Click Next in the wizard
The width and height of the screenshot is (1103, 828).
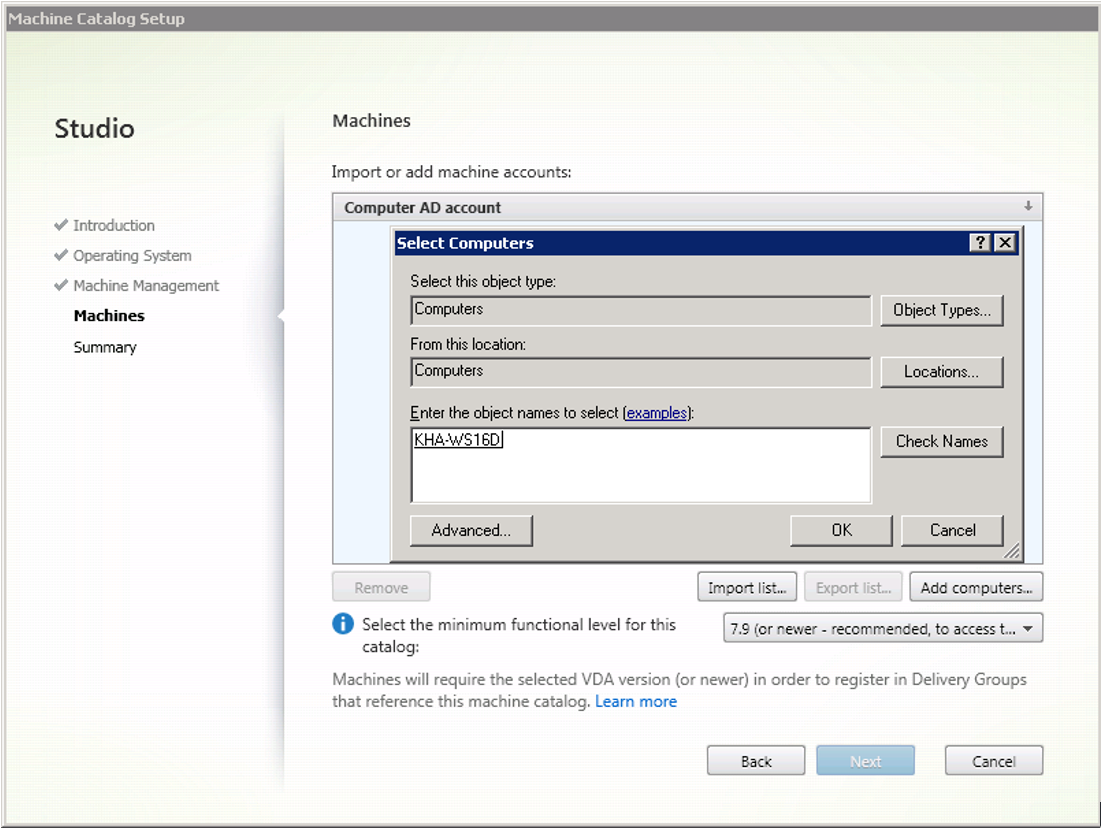[x=865, y=761]
